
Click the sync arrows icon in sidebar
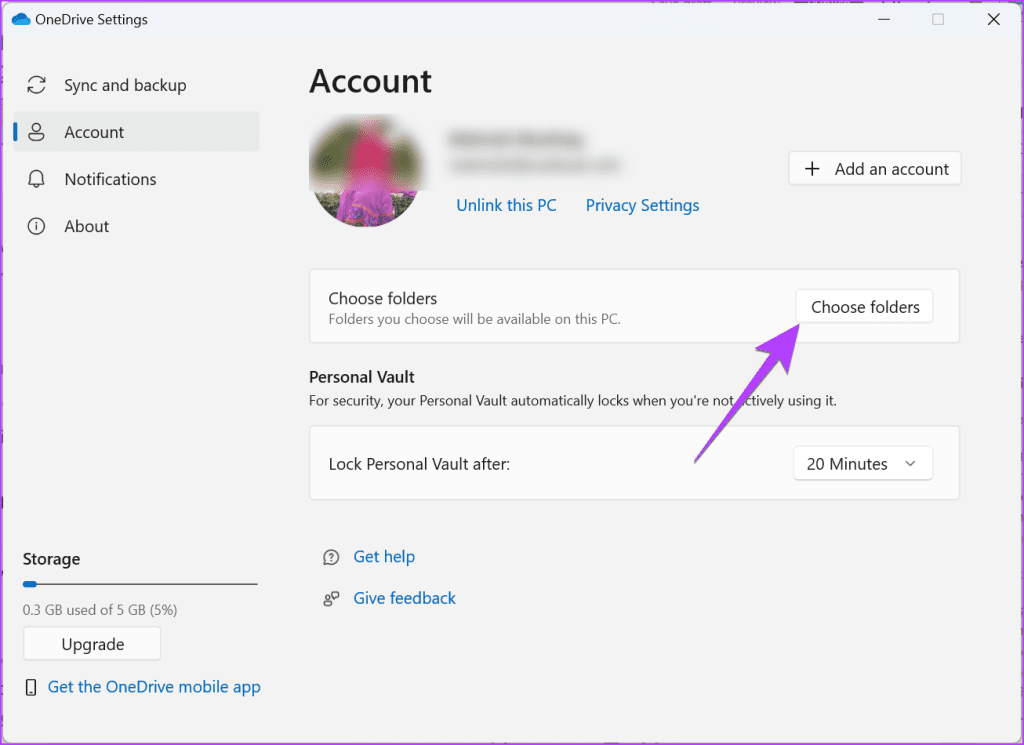(36, 85)
